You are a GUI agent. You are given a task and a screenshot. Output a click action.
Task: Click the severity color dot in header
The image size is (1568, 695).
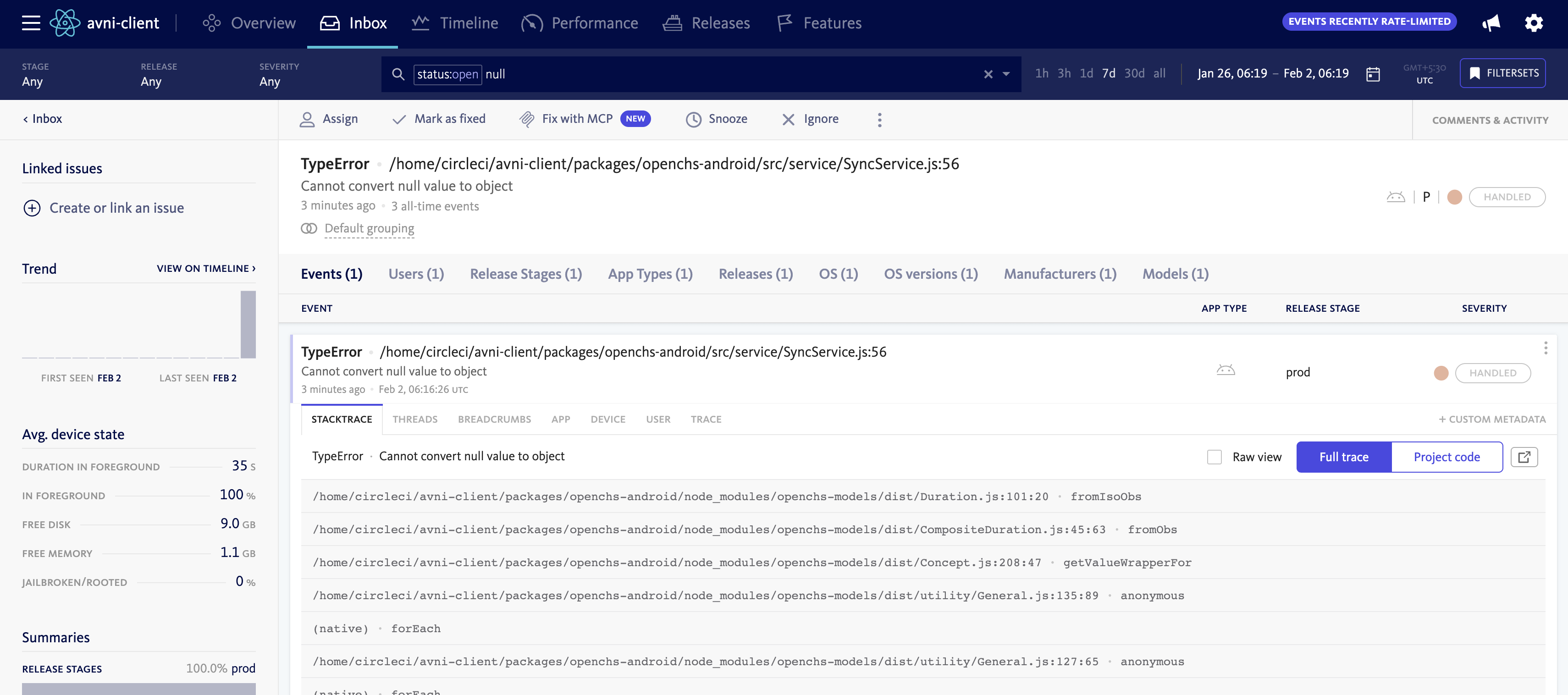[x=1454, y=197]
